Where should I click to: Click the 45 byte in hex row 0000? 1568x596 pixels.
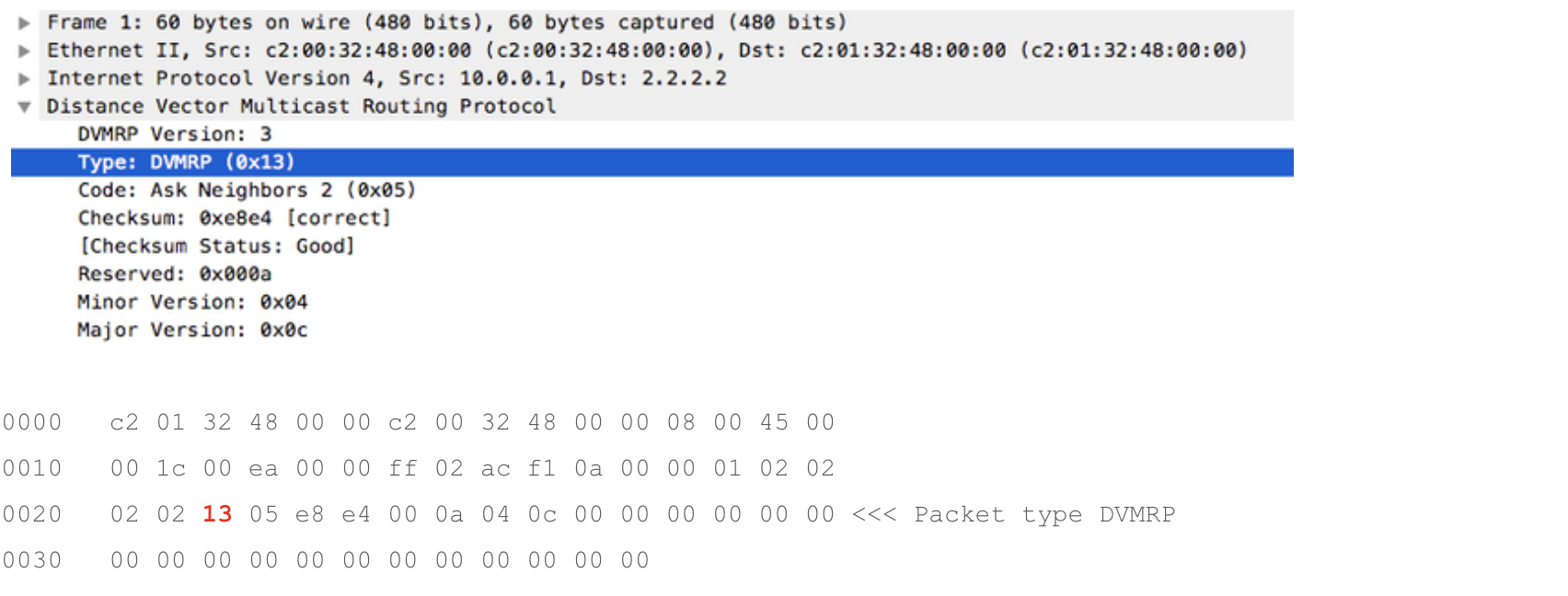coord(774,422)
